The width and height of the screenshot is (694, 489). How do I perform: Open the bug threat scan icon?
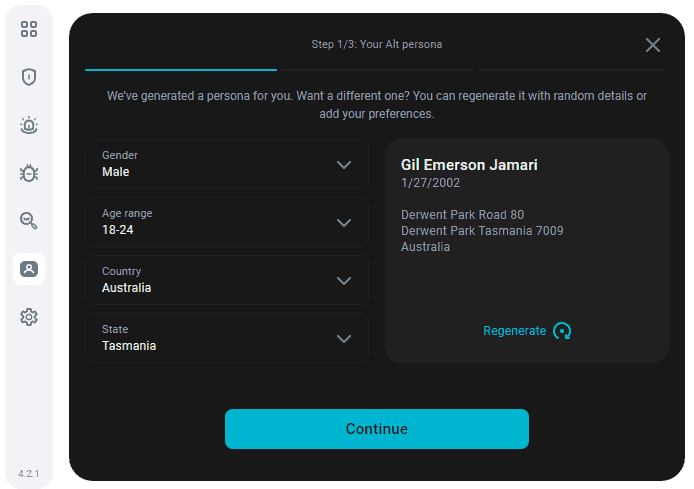[x=29, y=173]
